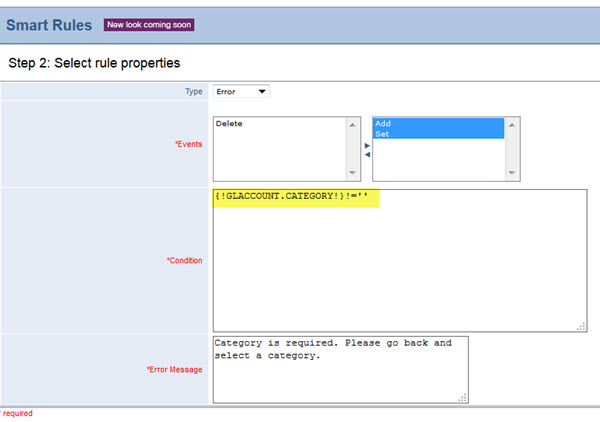Image resolution: width=600 pixels, height=422 pixels.
Task: Click the Error Message text area
Action: coord(340,370)
